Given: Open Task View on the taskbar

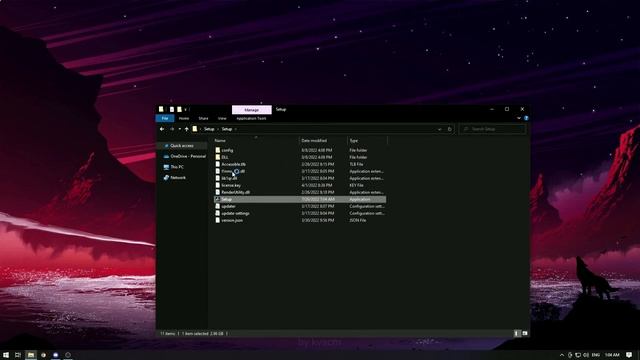Looking at the screenshot, I should pyautogui.click(x=18, y=355).
